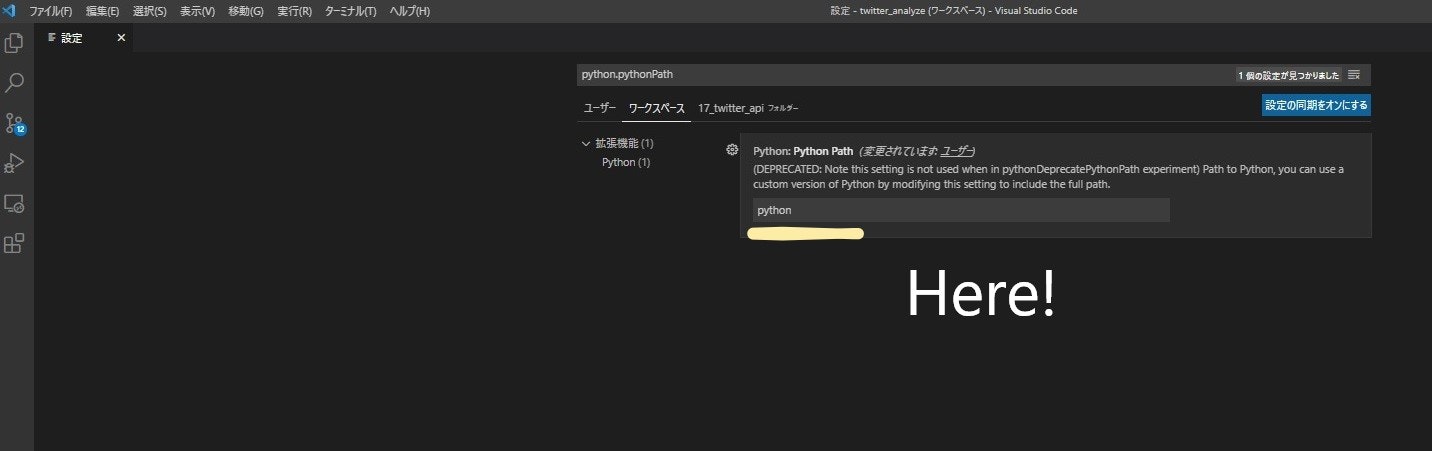
Task: Close the 設定 tab
Action: [x=121, y=38]
